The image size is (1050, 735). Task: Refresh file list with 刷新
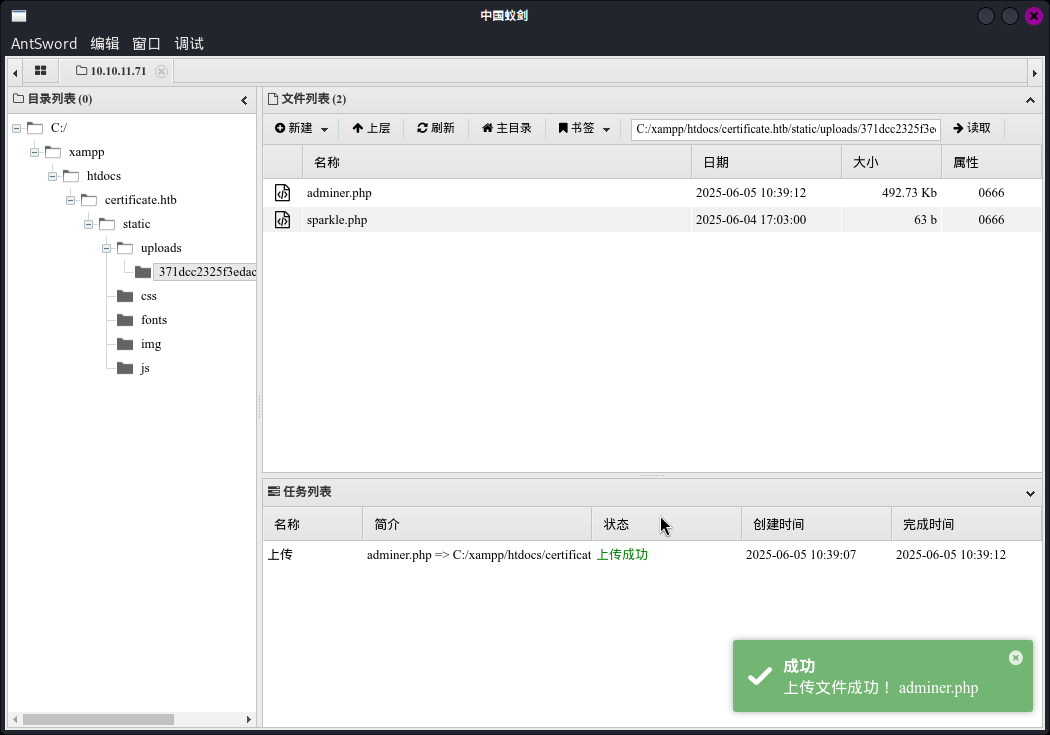[435, 128]
